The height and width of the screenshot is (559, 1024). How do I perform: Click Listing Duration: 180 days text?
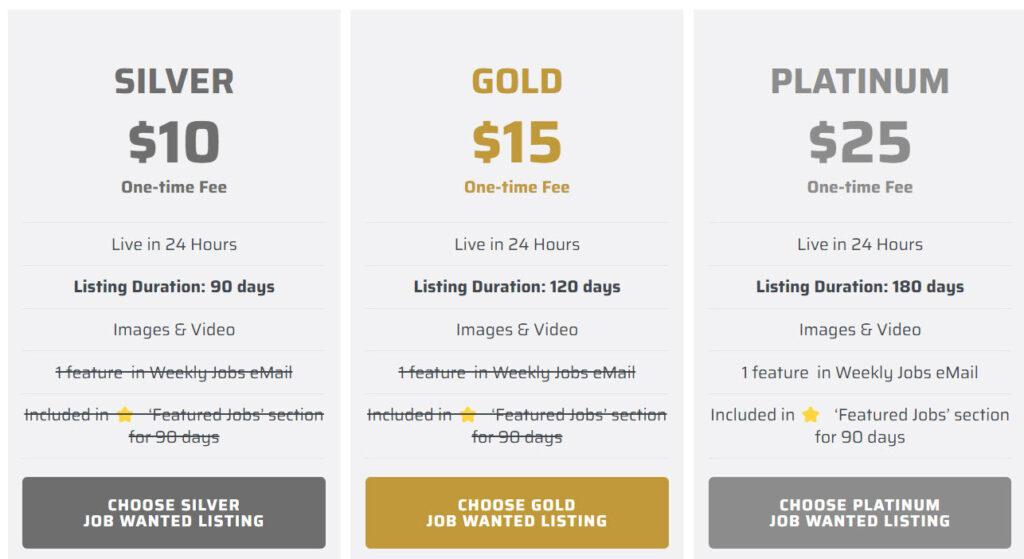[859, 287]
